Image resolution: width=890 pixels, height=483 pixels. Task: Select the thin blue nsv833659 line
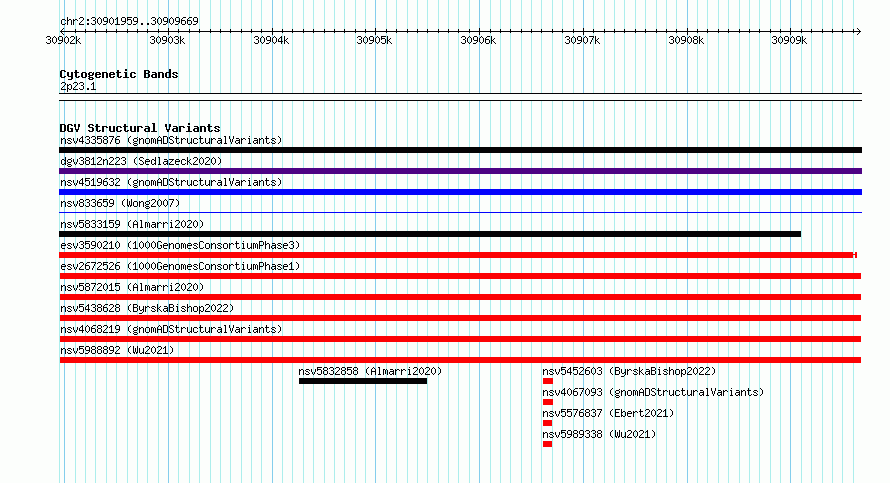tap(460, 213)
